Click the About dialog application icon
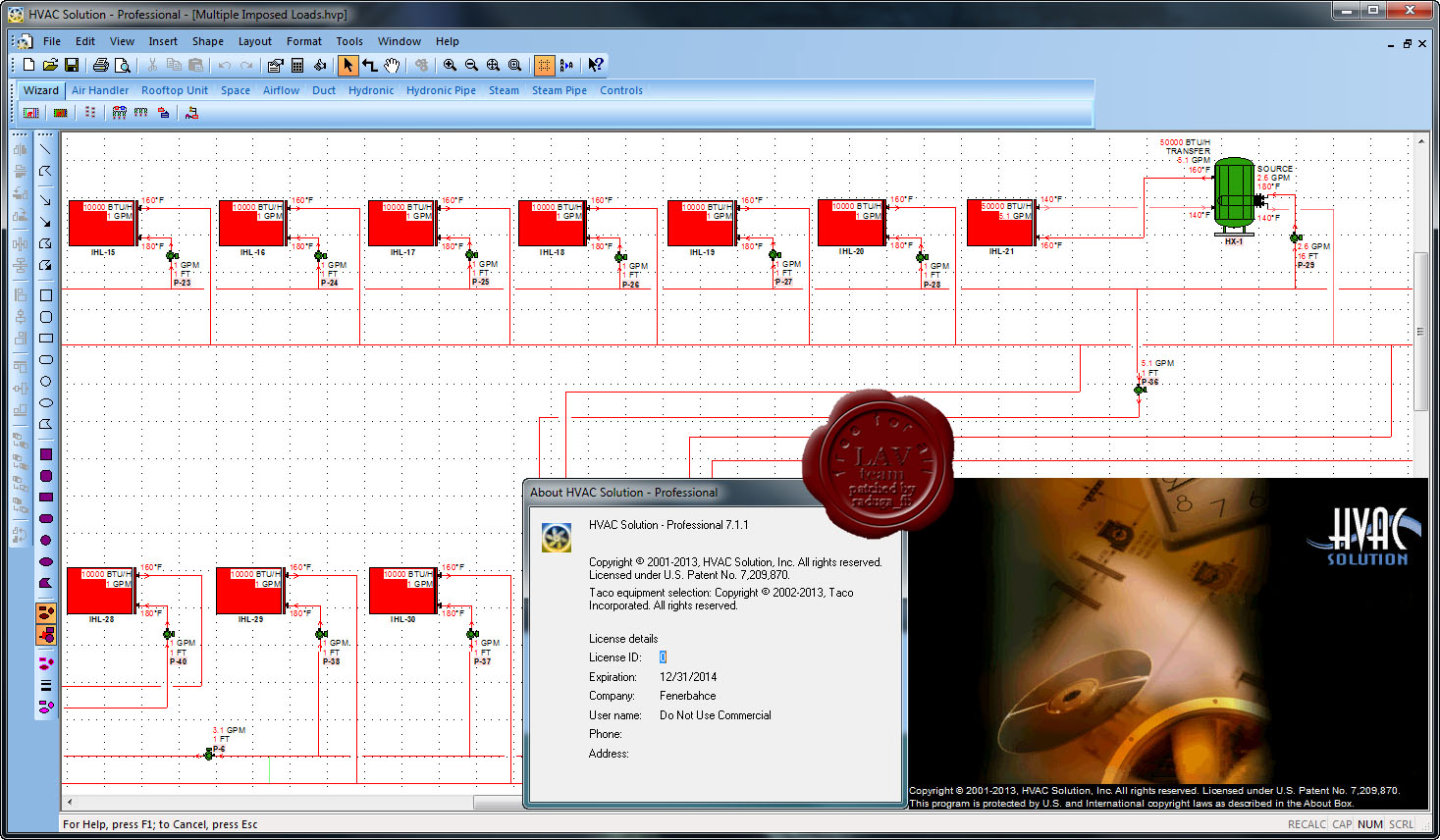This screenshot has width=1440, height=840. (x=557, y=538)
